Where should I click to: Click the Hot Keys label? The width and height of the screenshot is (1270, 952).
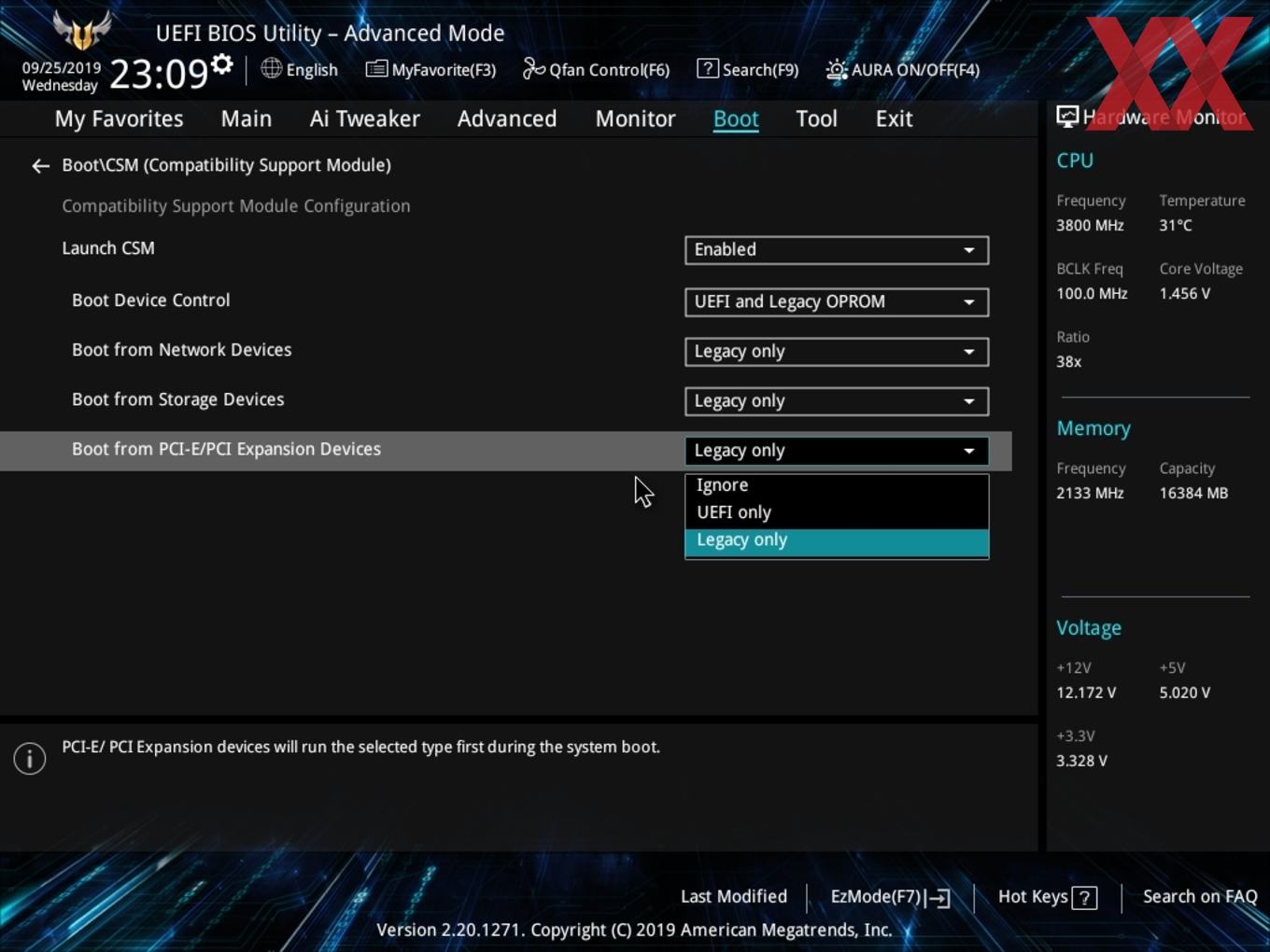click(1033, 897)
